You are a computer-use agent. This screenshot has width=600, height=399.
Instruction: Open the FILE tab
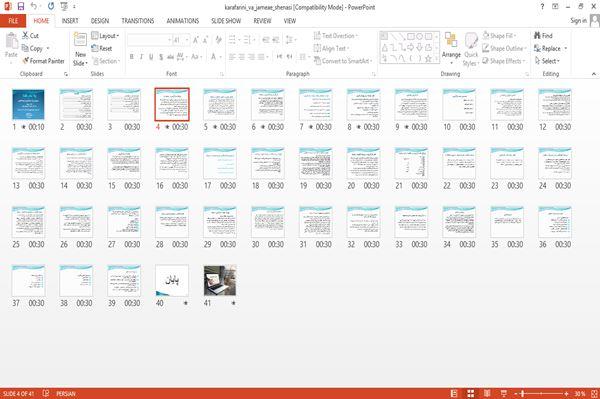coord(13,21)
